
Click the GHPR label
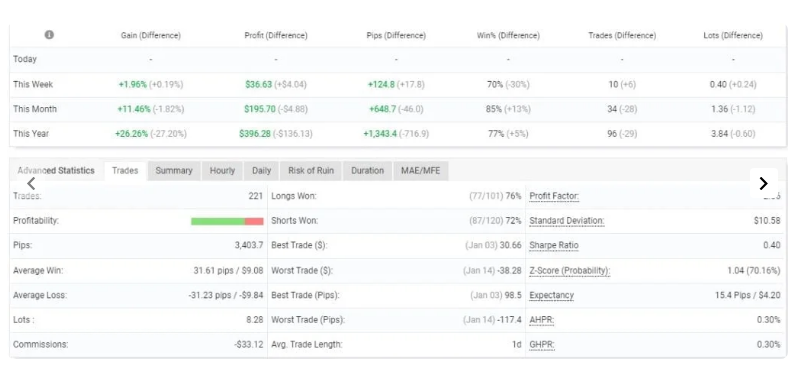point(541,345)
